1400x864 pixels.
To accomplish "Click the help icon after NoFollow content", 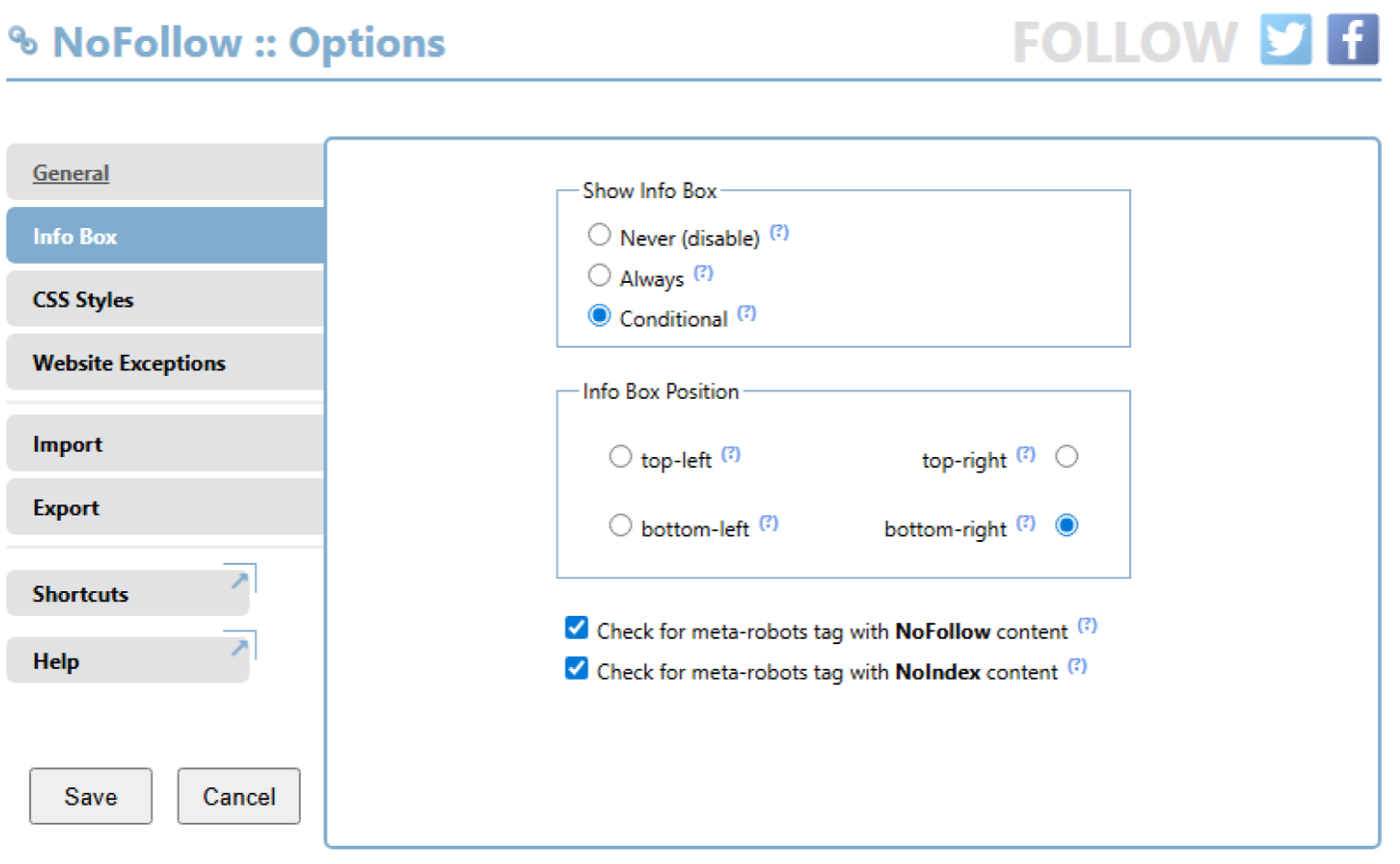I will click(1087, 626).
